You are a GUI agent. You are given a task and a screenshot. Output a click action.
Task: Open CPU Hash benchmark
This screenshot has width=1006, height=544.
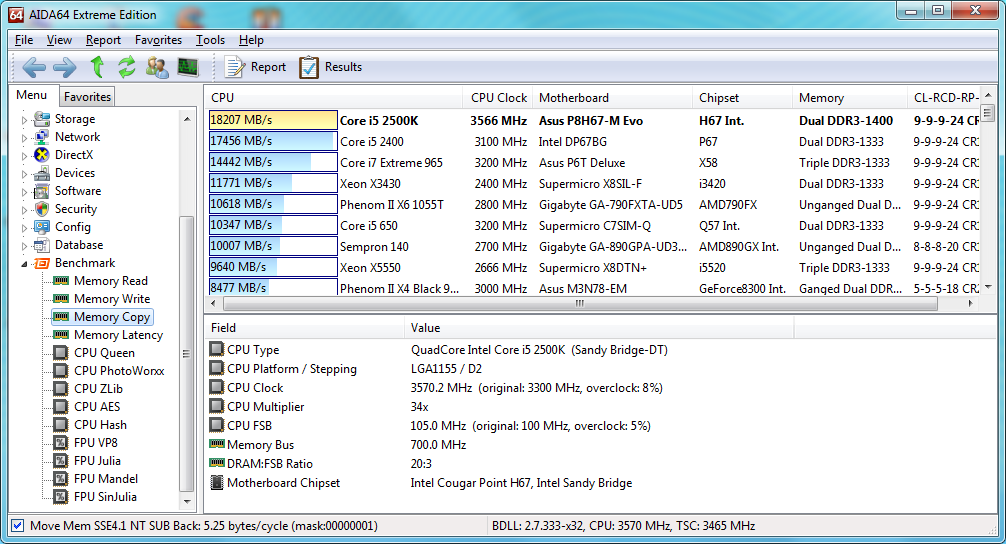[100, 424]
